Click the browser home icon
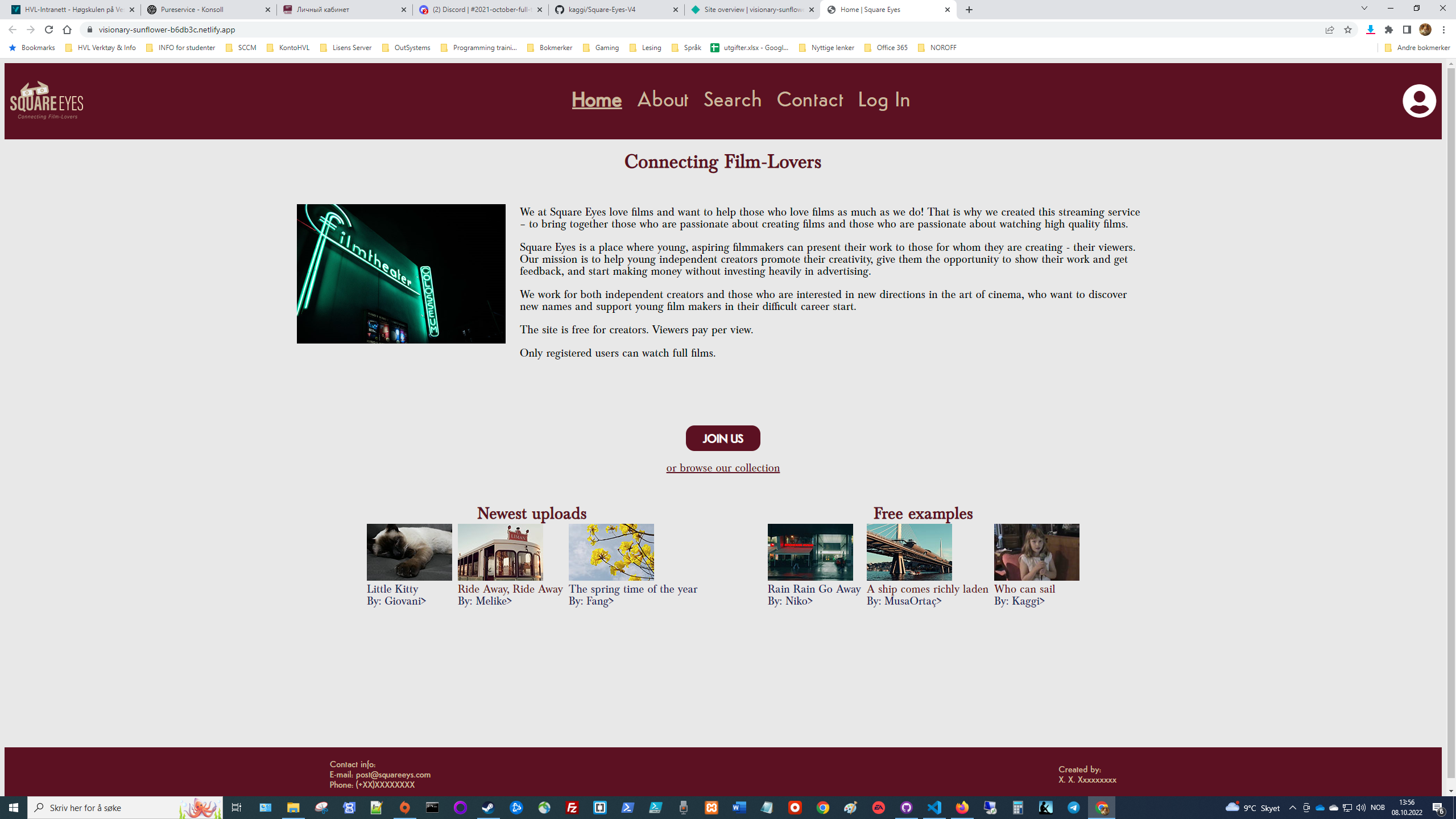Viewport: 1456px width, 819px height. pyautogui.click(x=67, y=30)
